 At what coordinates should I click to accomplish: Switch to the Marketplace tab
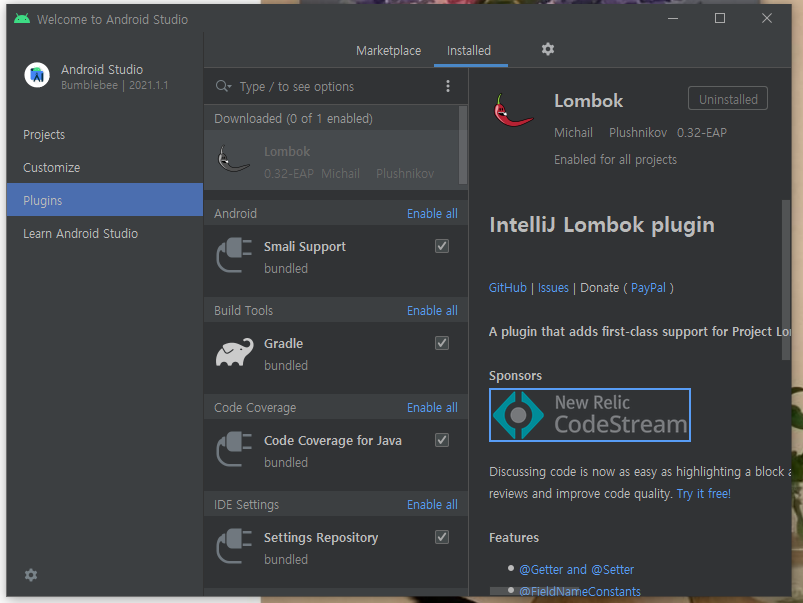[389, 51]
